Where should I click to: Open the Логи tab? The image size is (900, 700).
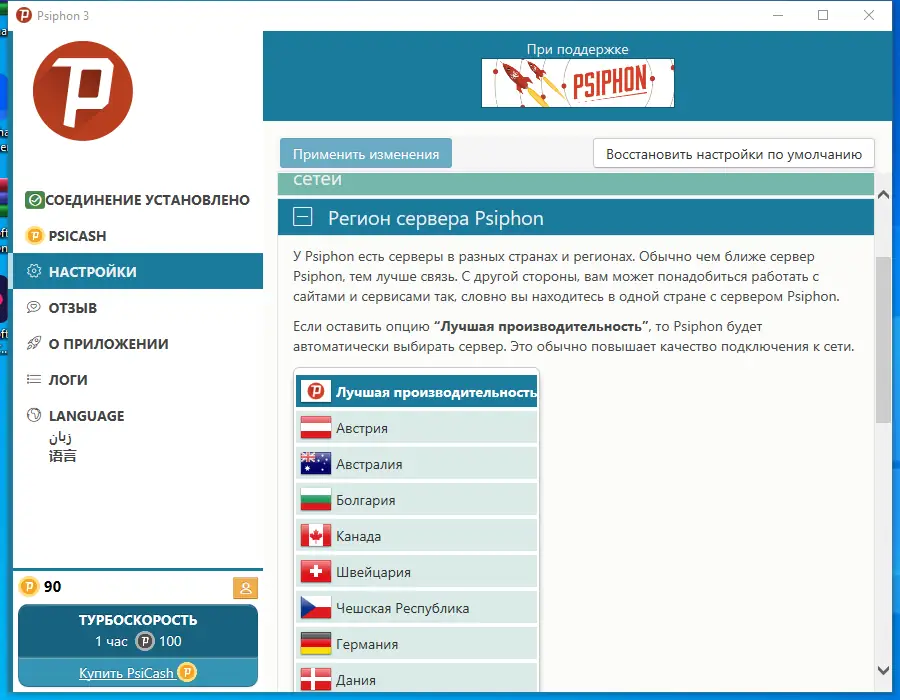(x=138, y=380)
